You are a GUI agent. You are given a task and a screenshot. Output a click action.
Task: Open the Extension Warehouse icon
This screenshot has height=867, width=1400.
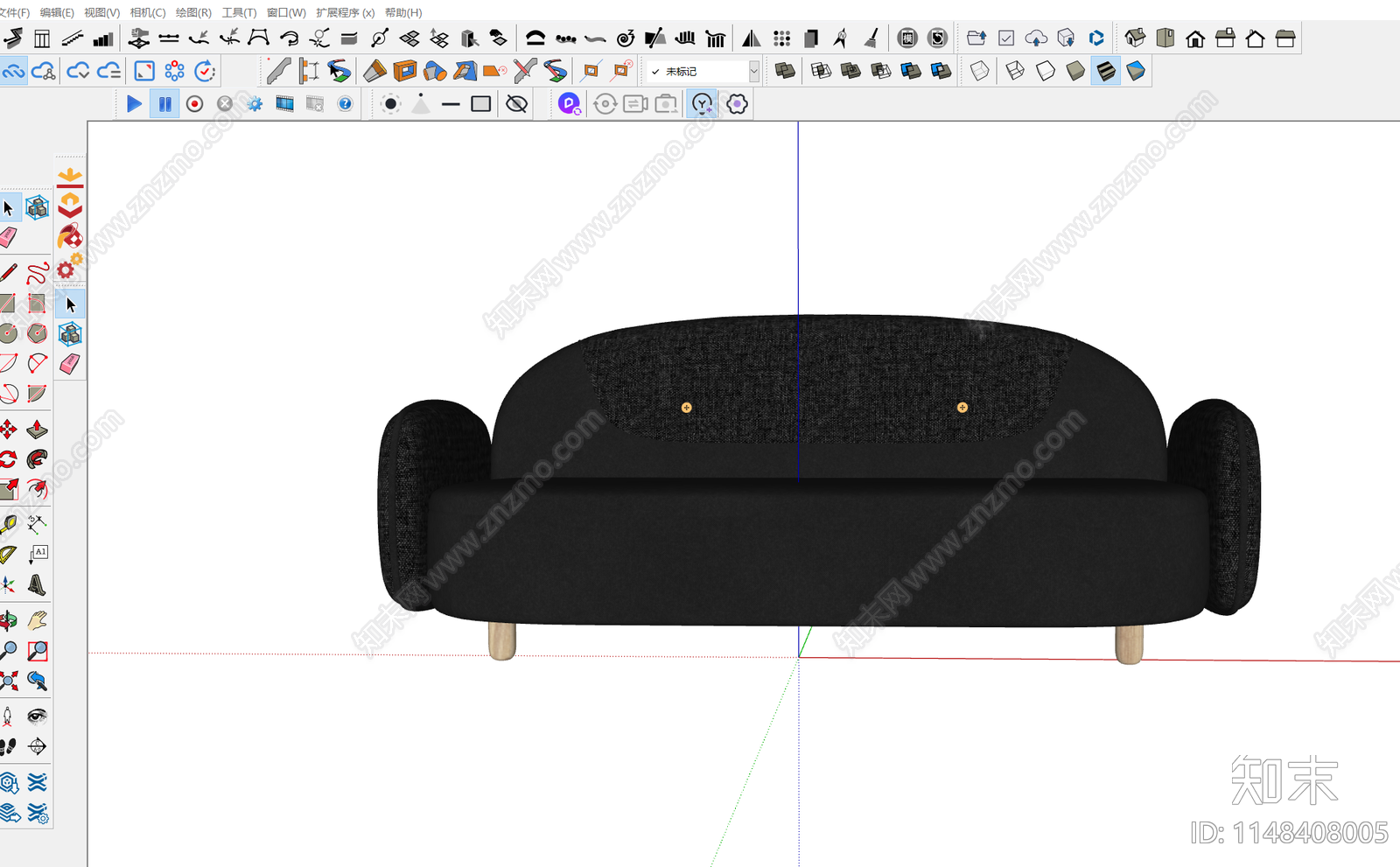[x=1095, y=38]
